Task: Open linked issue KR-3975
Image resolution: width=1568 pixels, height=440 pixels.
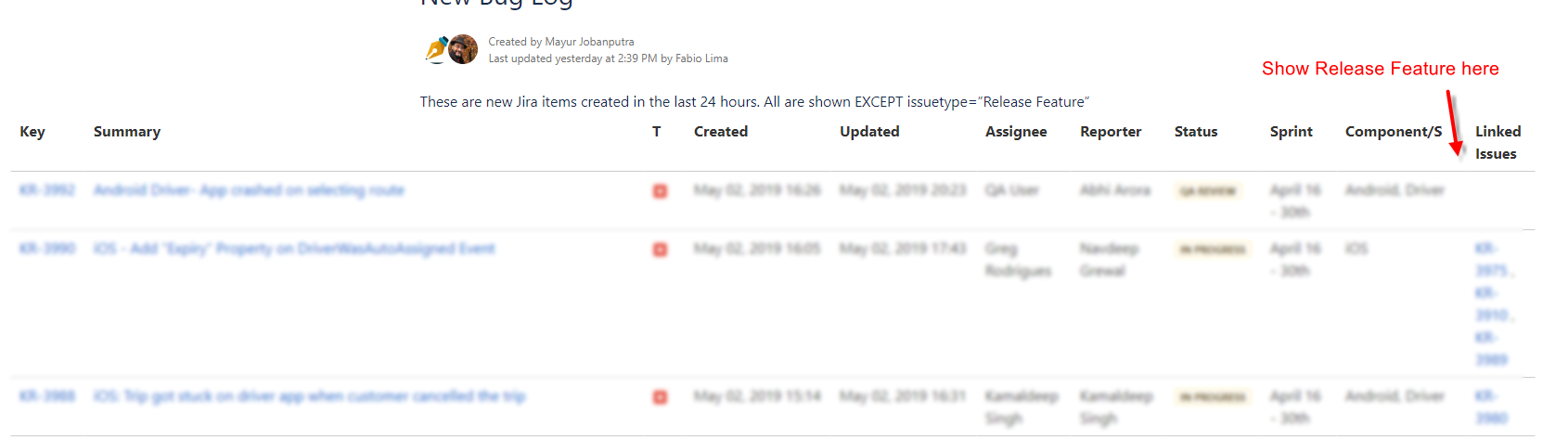Action: point(1494,260)
